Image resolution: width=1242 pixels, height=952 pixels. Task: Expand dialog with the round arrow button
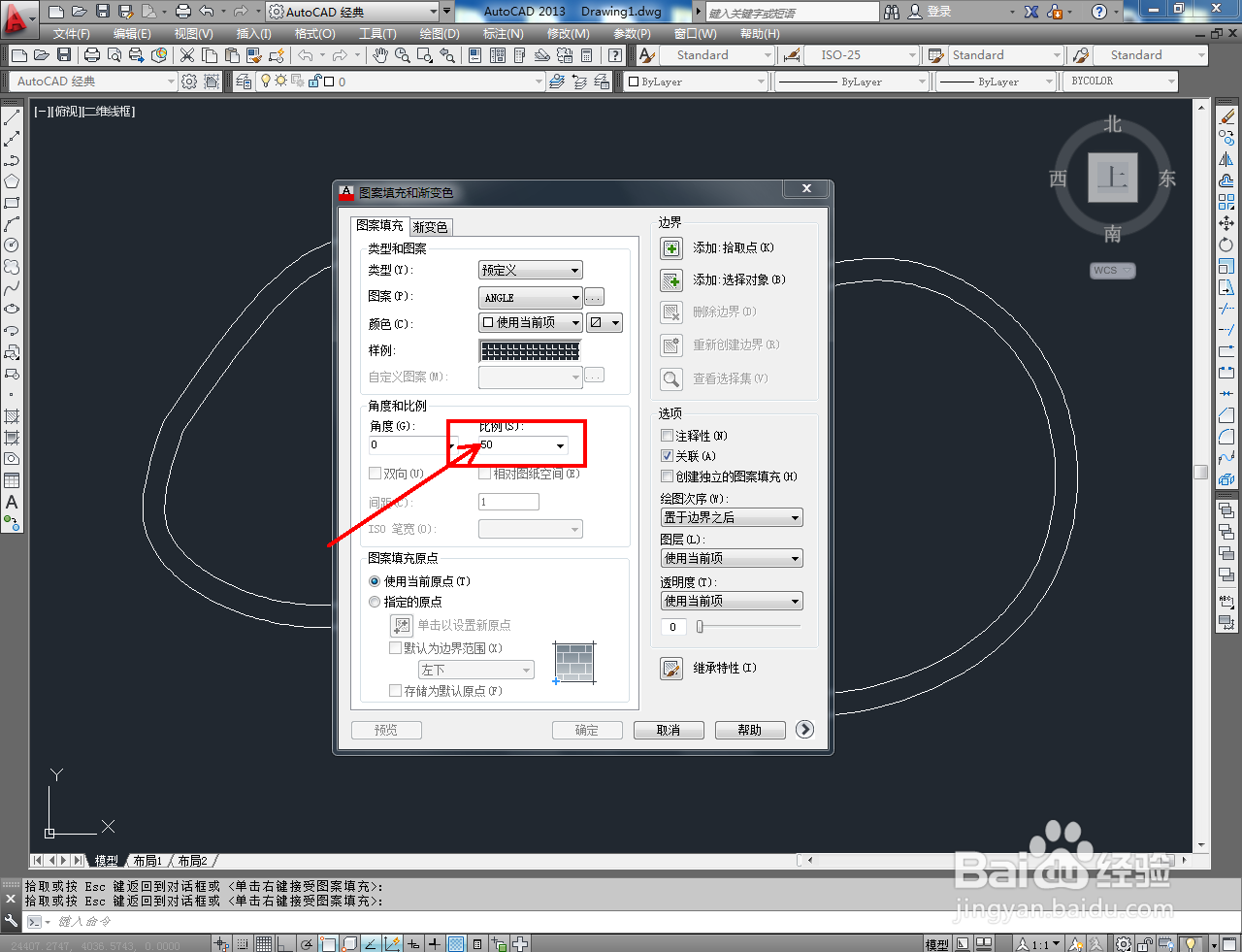804,730
